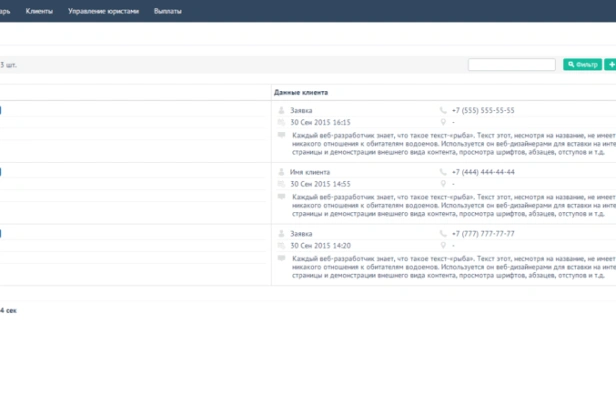This screenshot has width=616, height=405.
Task: Focus the filter search input field
Action: (x=512, y=64)
